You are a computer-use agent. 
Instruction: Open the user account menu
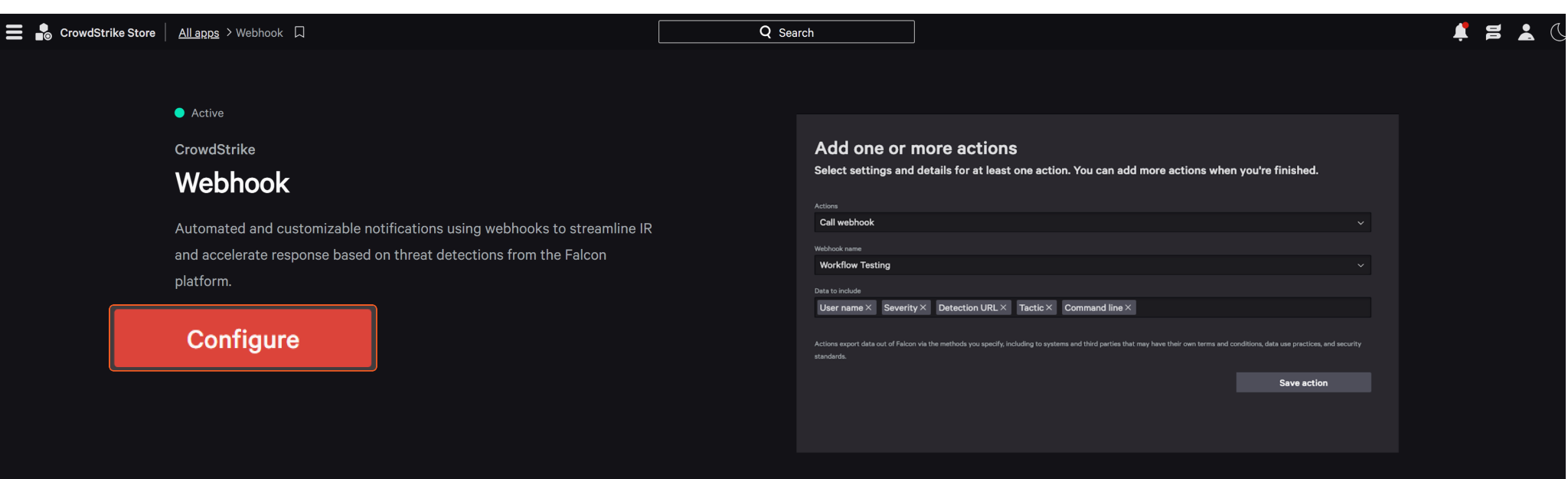(1526, 32)
